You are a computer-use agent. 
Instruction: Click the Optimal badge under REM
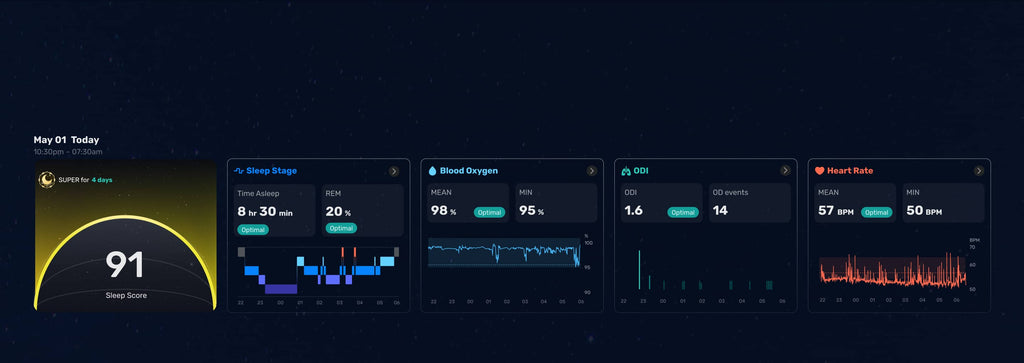point(341,229)
